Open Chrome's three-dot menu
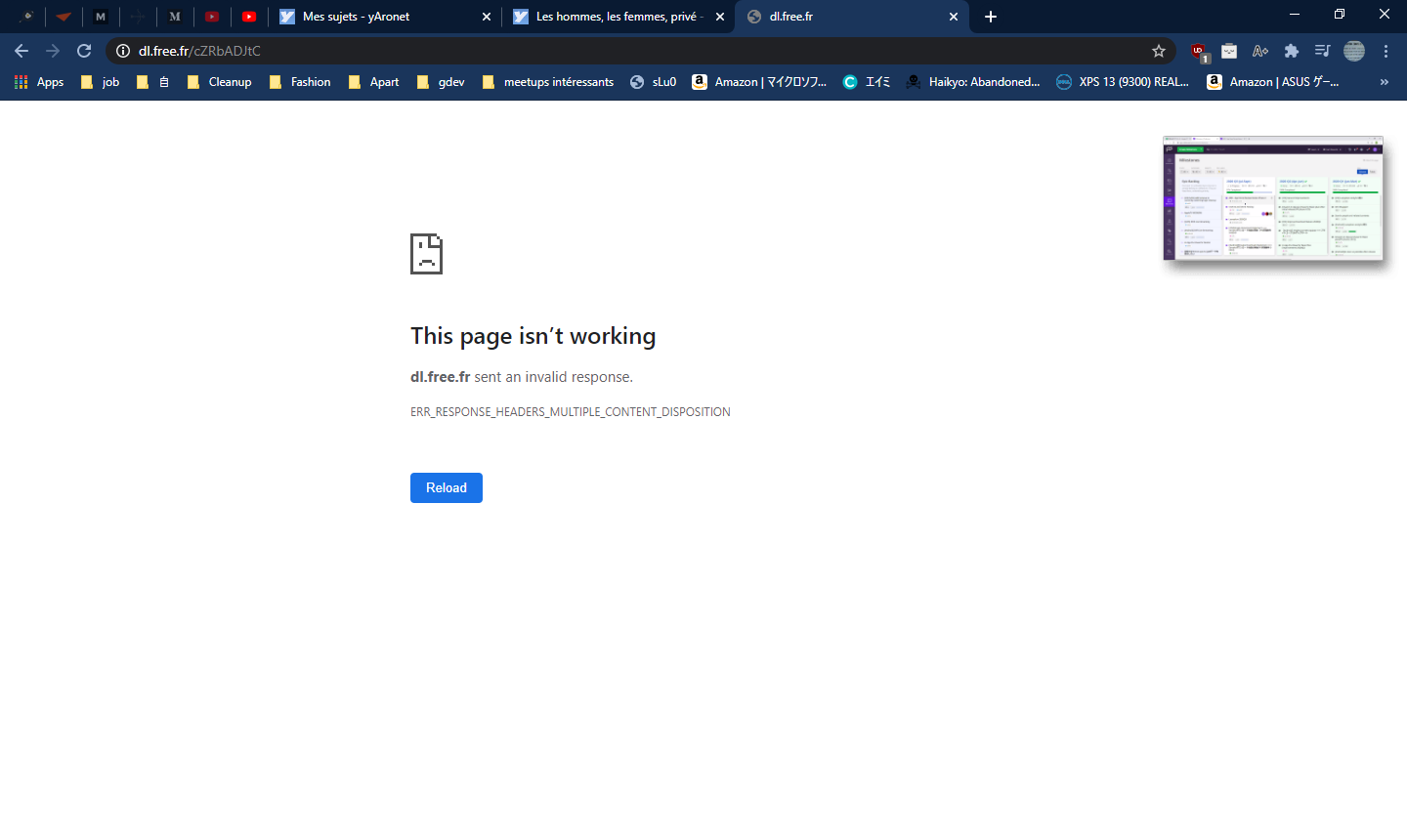The image size is (1407, 840). click(x=1386, y=51)
